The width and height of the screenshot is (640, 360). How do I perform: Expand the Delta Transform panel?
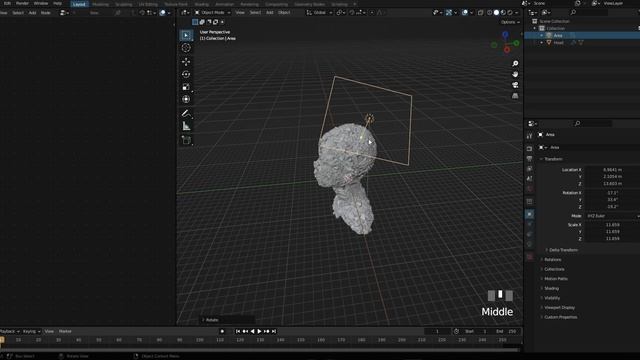562,250
